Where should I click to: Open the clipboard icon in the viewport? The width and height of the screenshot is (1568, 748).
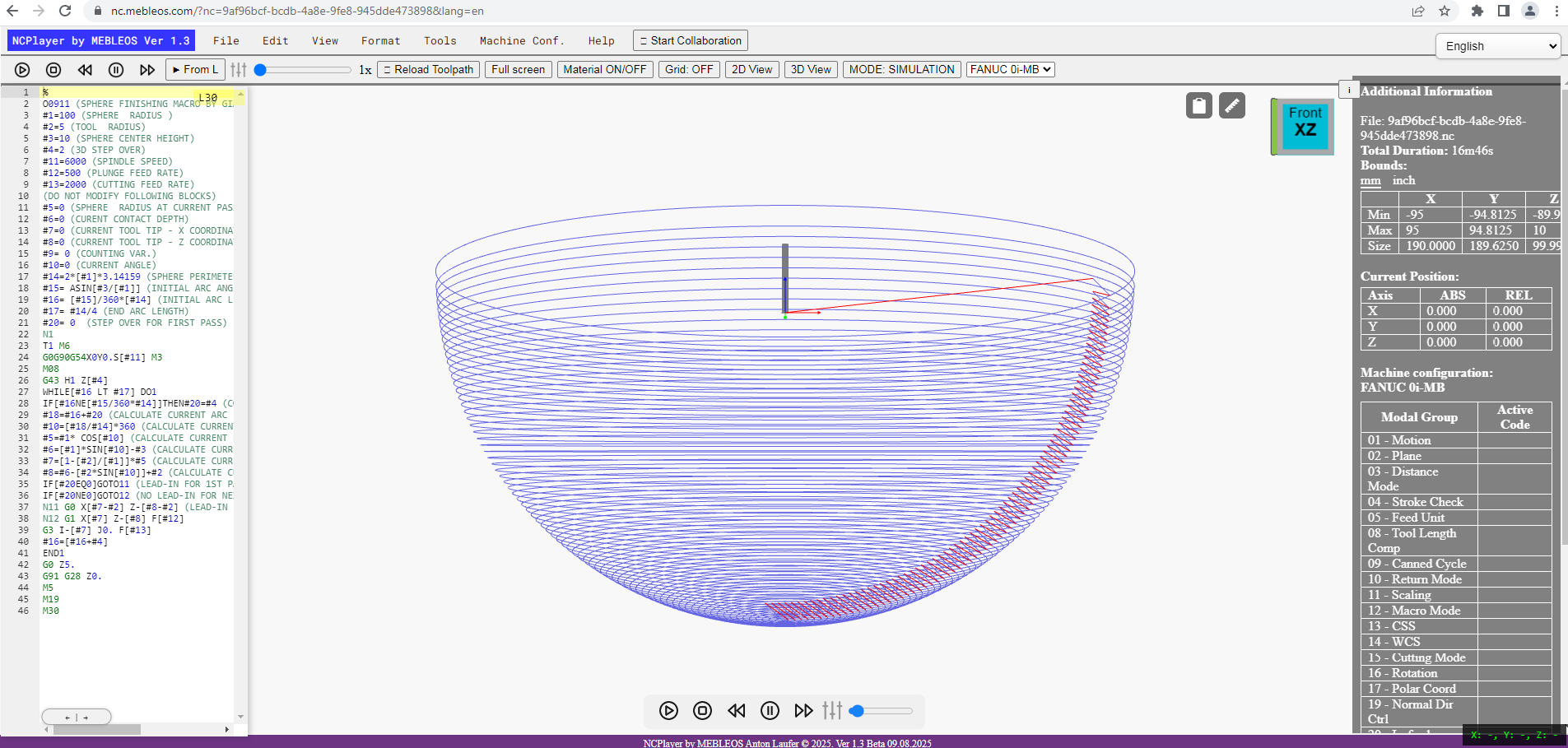1199,105
